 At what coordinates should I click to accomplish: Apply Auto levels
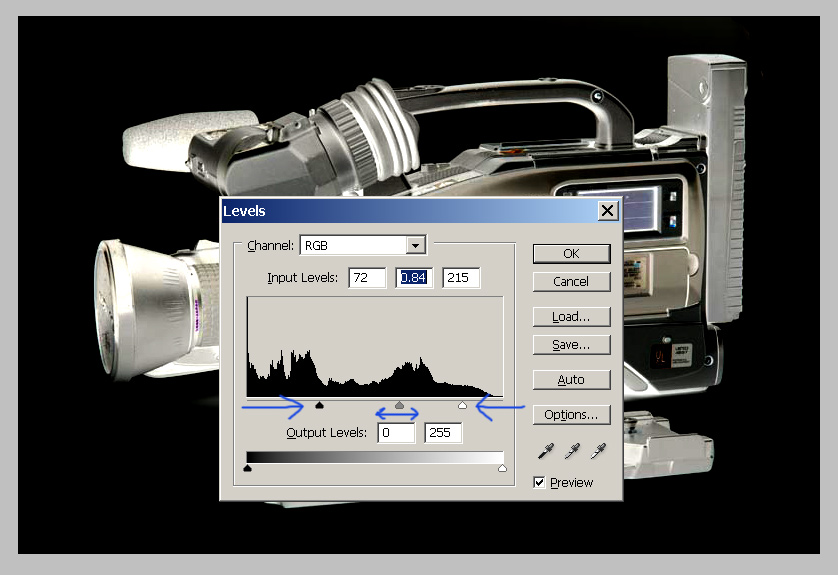571,380
